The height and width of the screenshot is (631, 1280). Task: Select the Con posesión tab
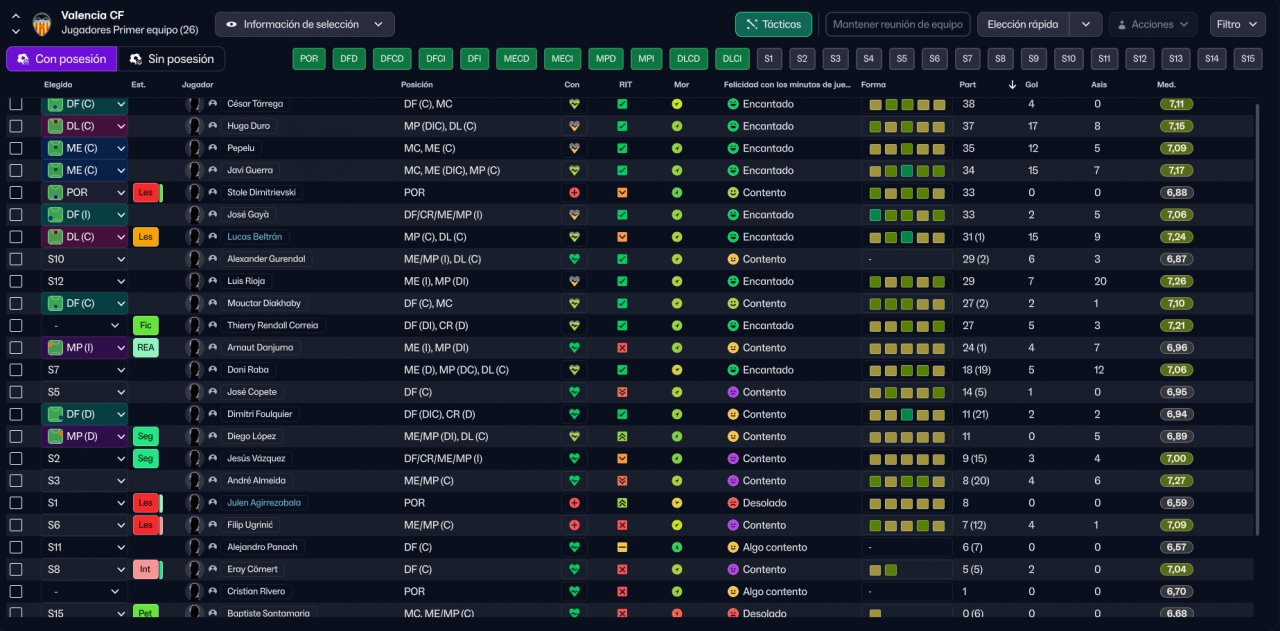[61, 59]
